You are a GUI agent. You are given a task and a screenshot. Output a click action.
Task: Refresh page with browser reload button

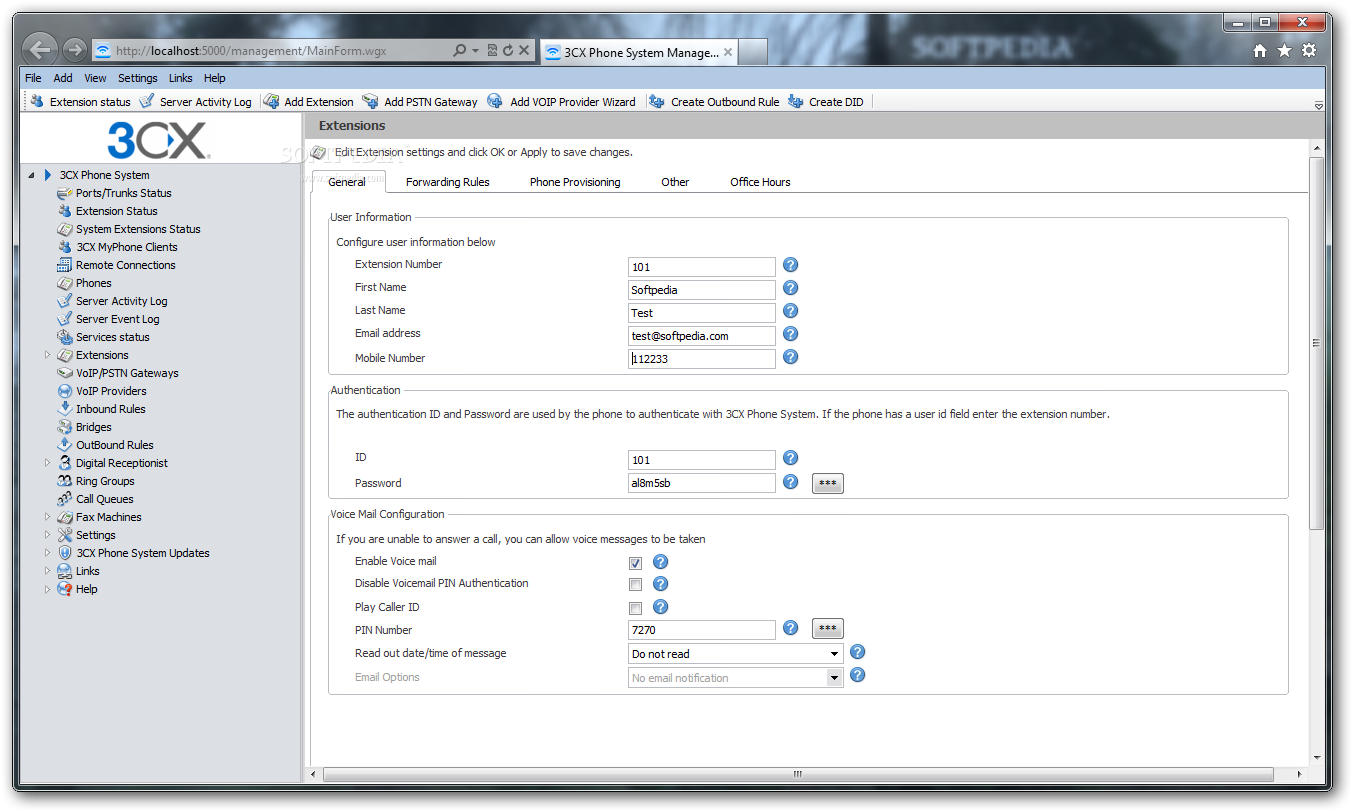coord(508,50)
